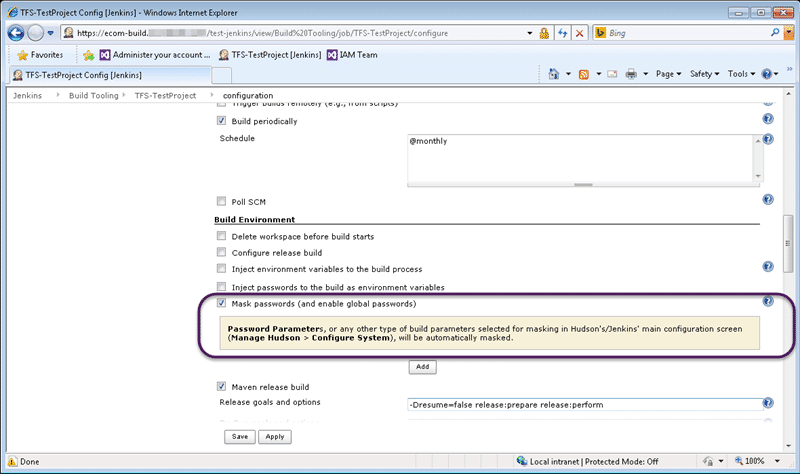Click the page vertical scrollbar thumb
The image size is (800, 474).
point(788,243)
